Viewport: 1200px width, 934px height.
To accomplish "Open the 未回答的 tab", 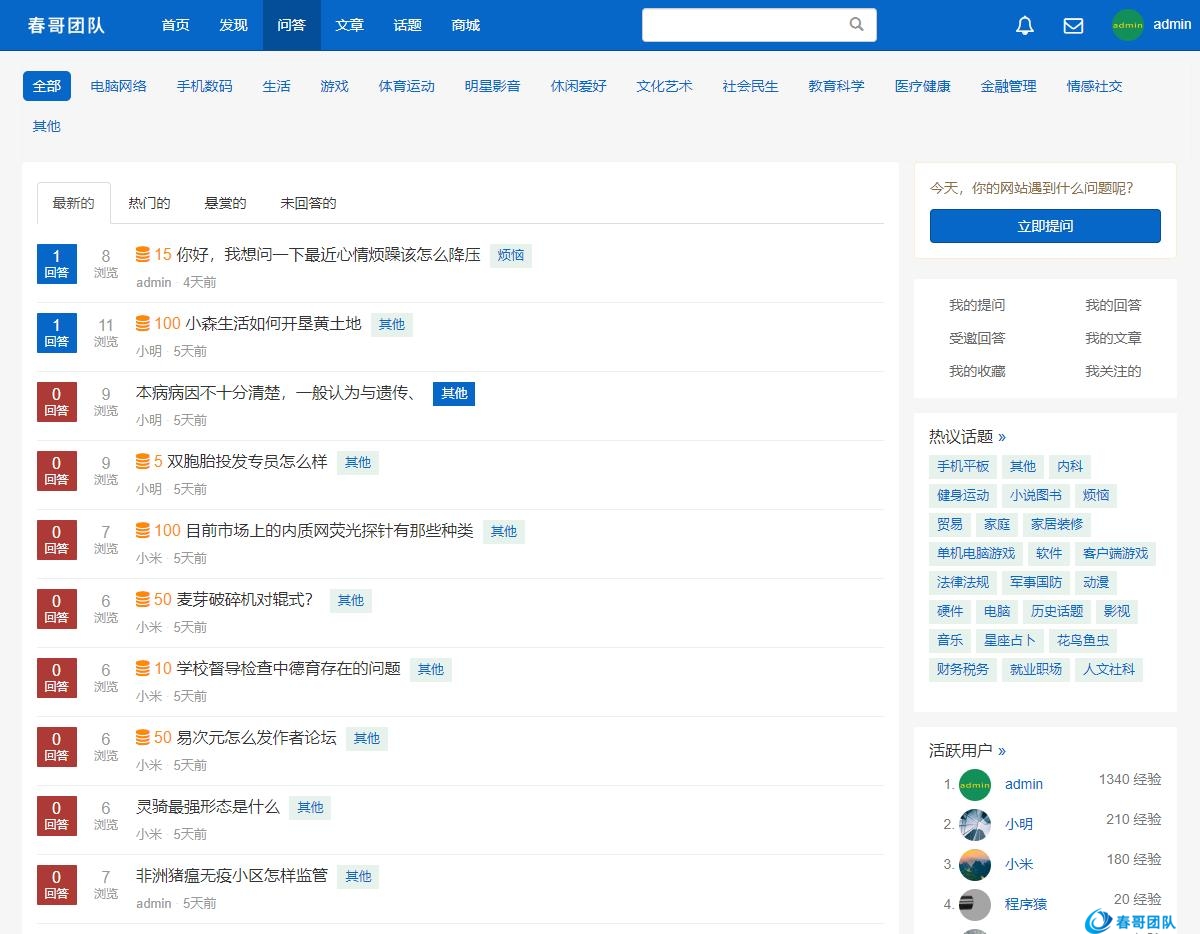I will point(308,203).
